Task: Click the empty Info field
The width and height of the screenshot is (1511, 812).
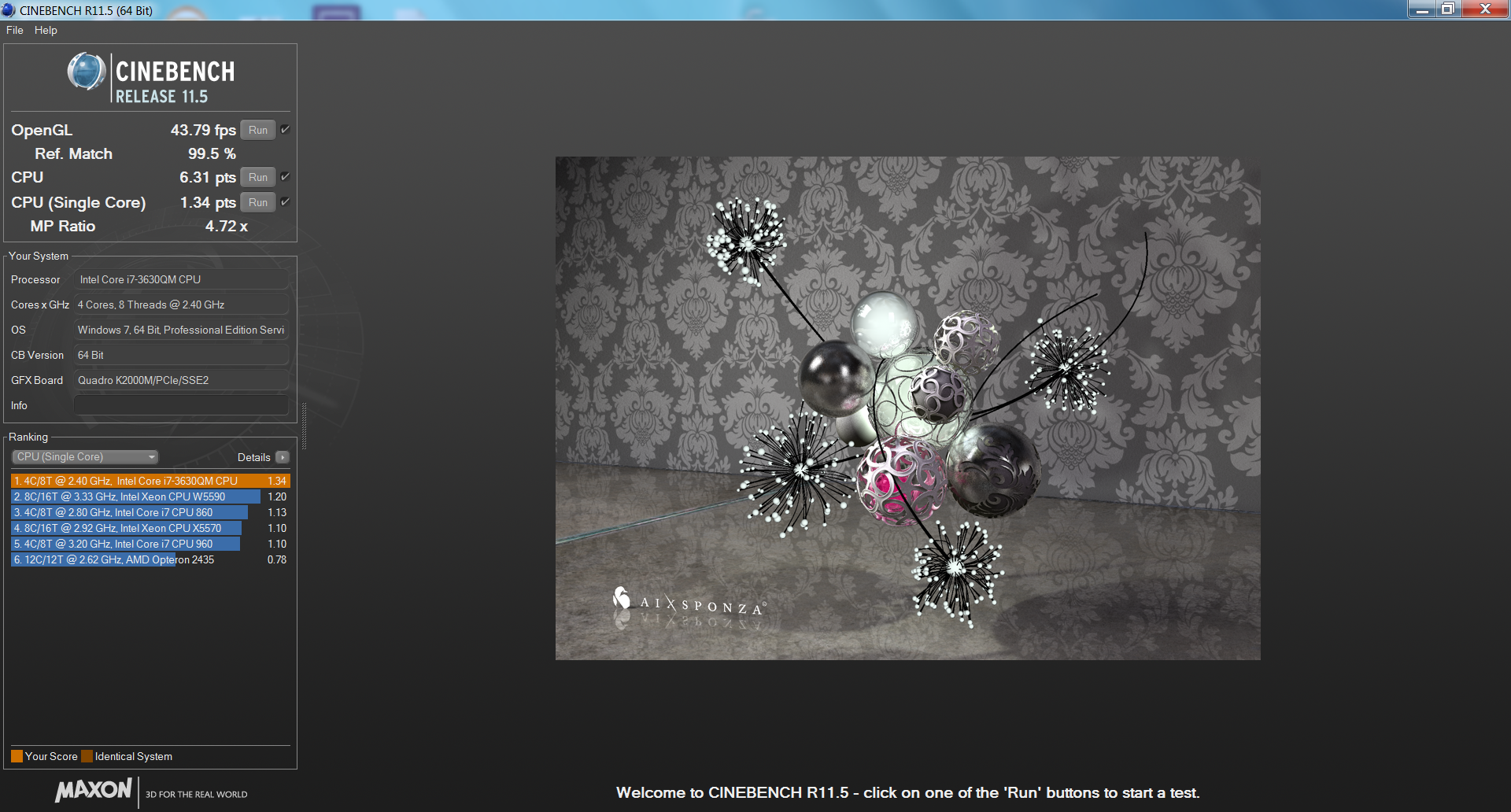Action: point(182,405)
